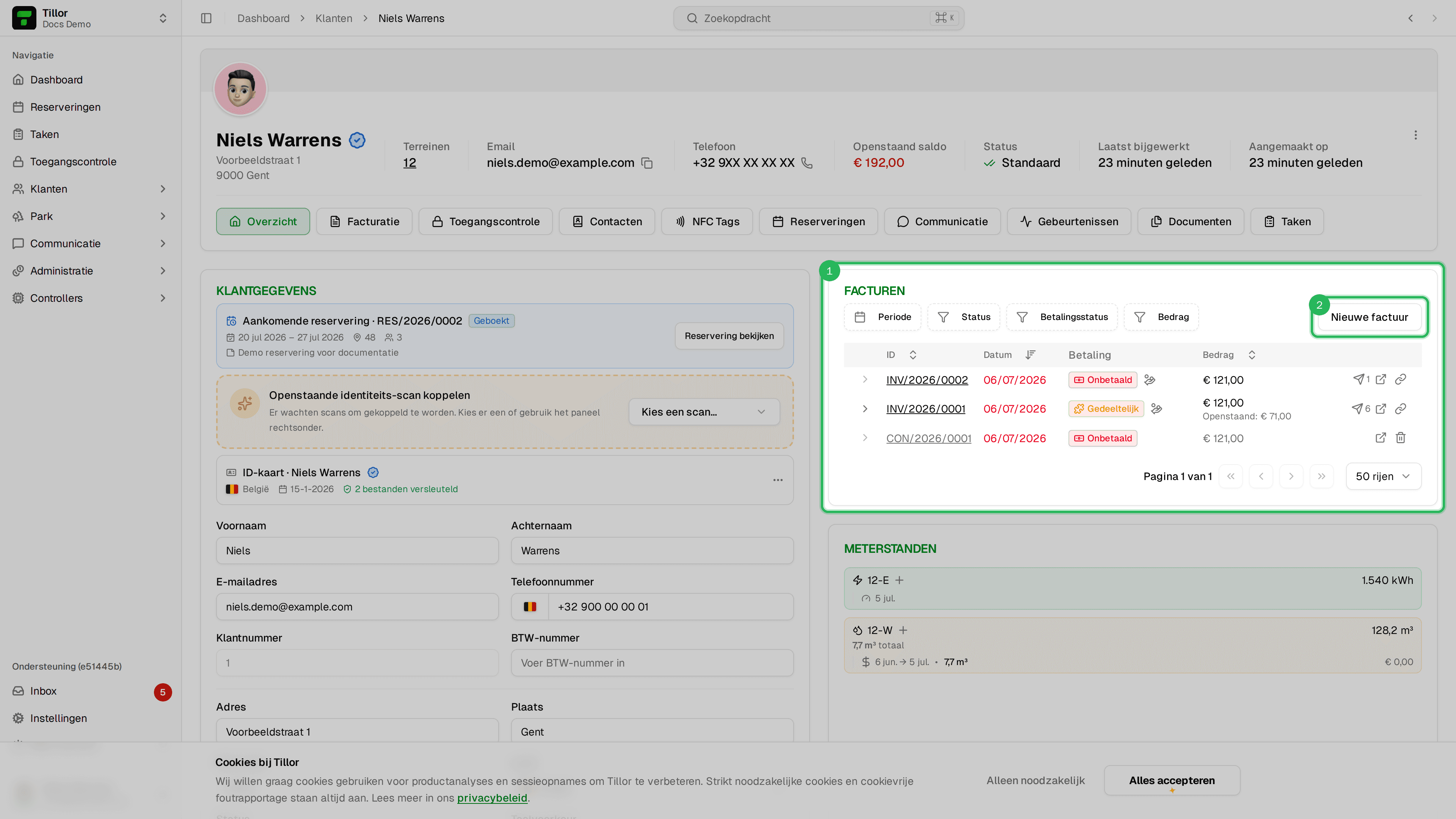Add a reading to meter 12-E
This screenshot has width=1456, height=819.
899,581
